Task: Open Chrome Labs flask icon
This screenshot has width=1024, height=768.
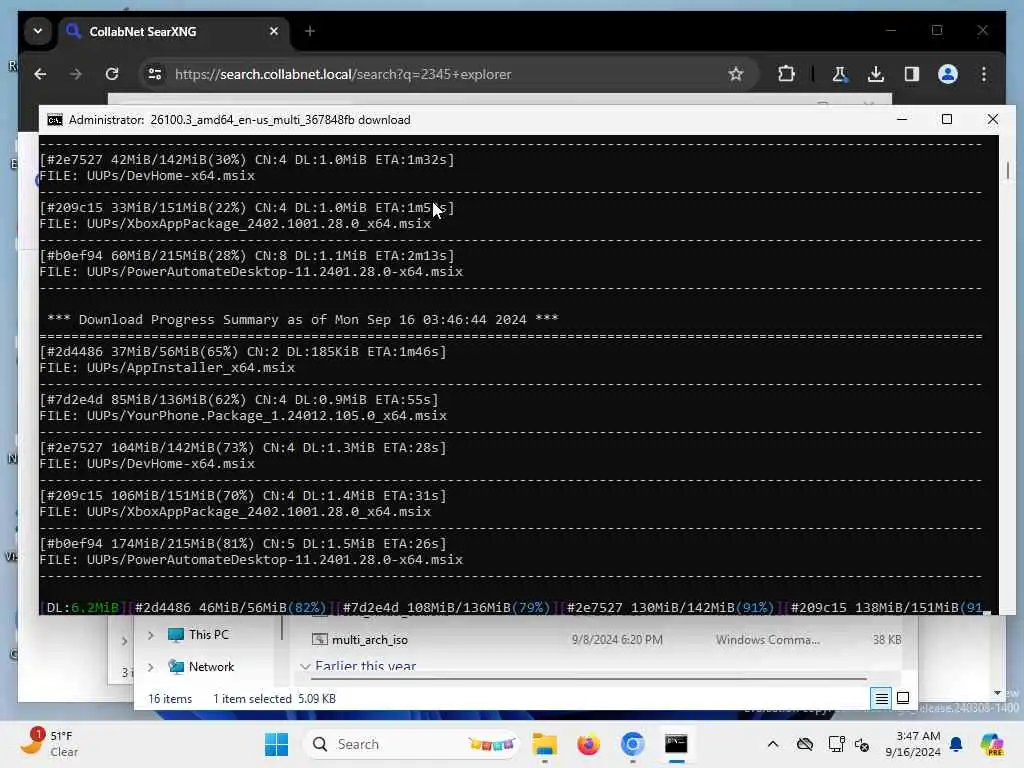Action: [840, 74]
